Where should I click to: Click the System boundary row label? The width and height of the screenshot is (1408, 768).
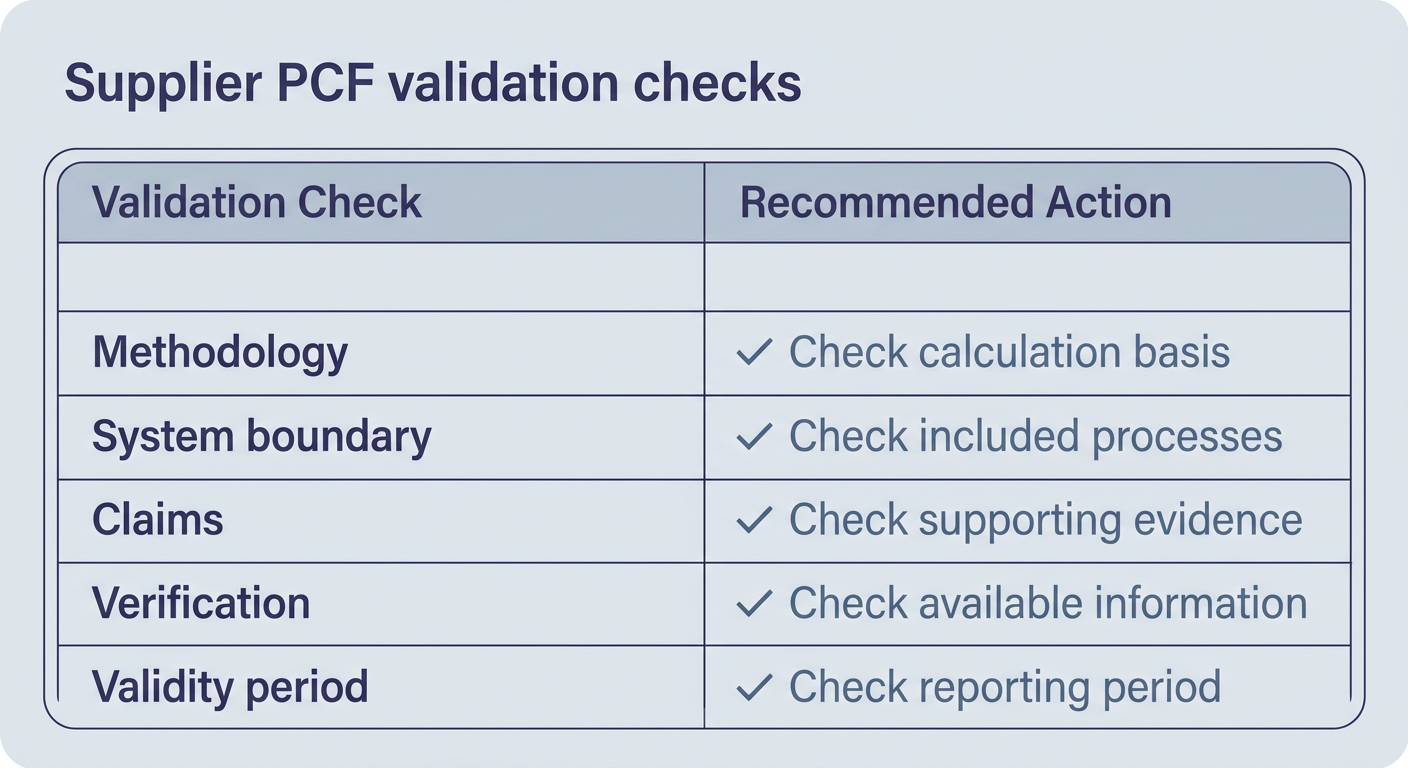[x=262, y=438]
